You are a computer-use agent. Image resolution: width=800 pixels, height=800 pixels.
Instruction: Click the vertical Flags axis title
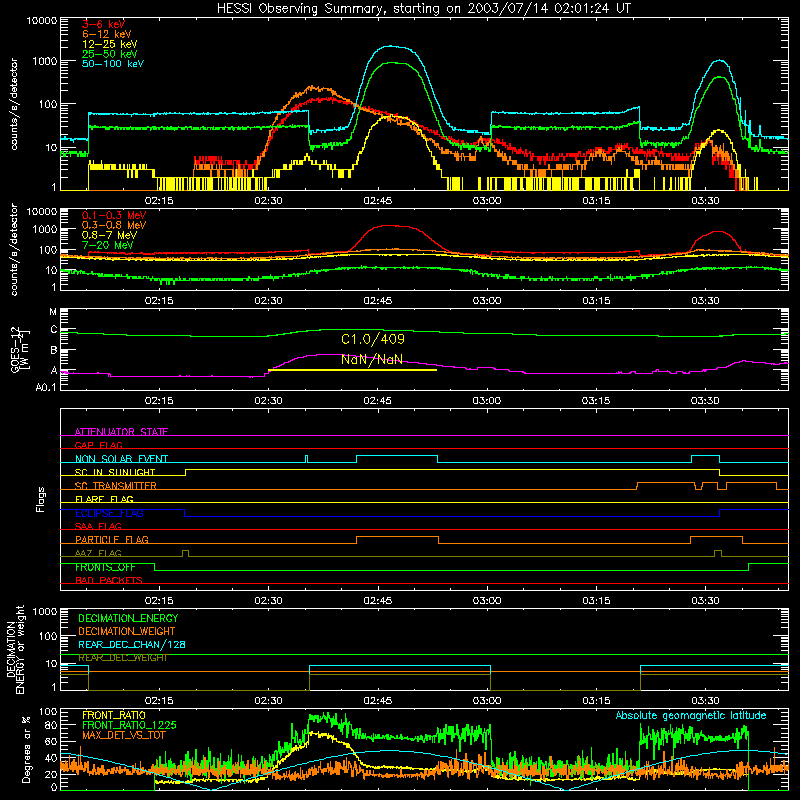41,499
